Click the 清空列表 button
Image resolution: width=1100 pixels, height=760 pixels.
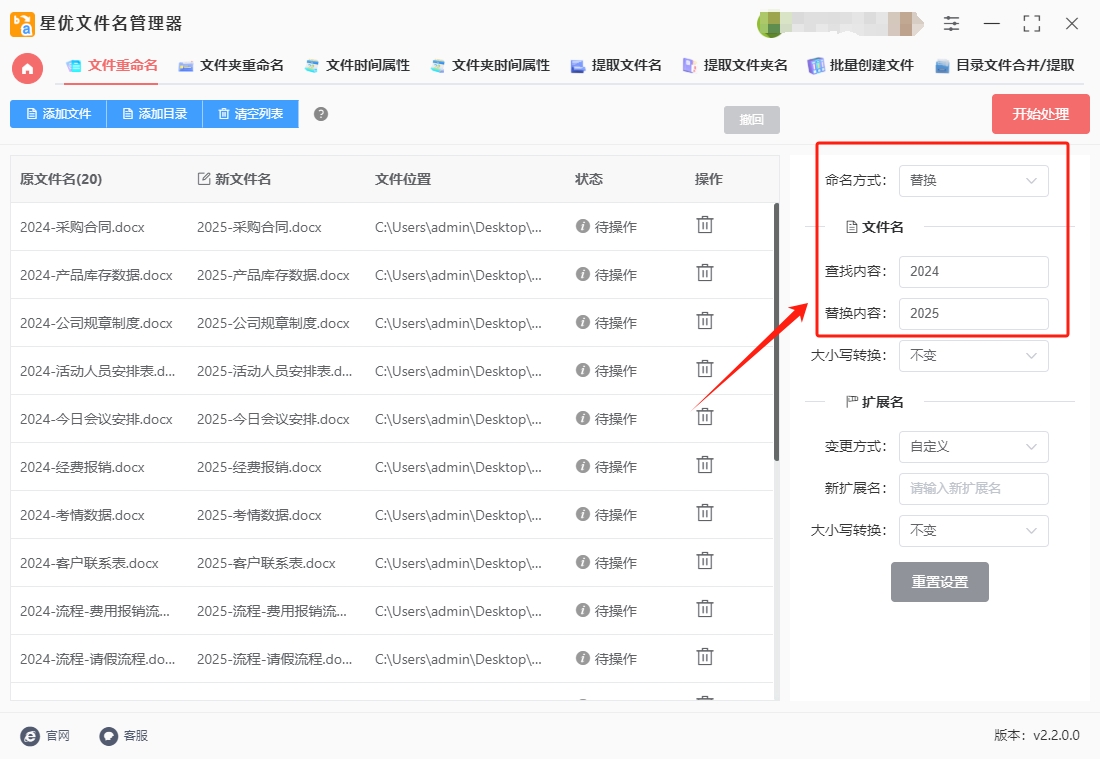tap(250, 114)
